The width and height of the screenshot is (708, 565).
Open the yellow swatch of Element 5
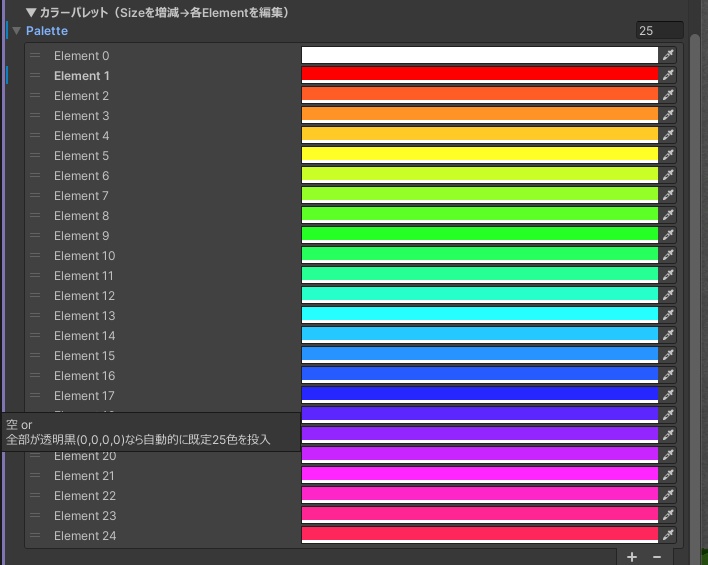[480, 155]
